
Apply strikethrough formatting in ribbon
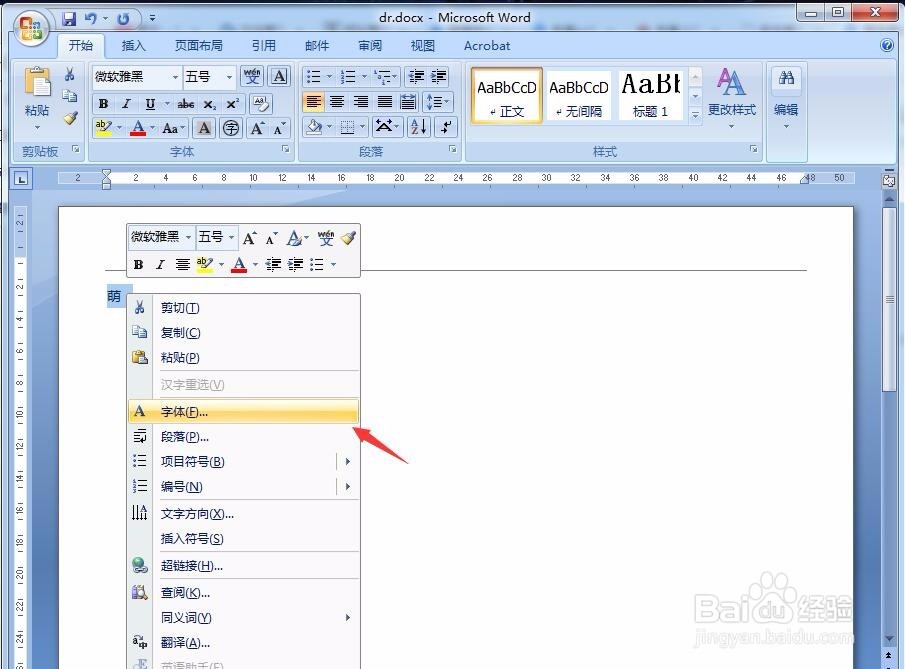pos(185,104)
